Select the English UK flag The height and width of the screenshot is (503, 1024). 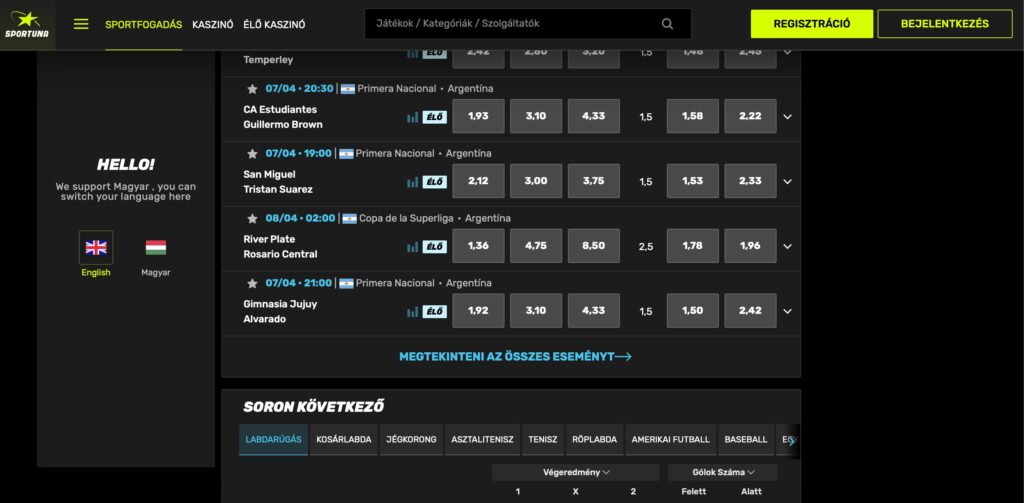point(96,248)
